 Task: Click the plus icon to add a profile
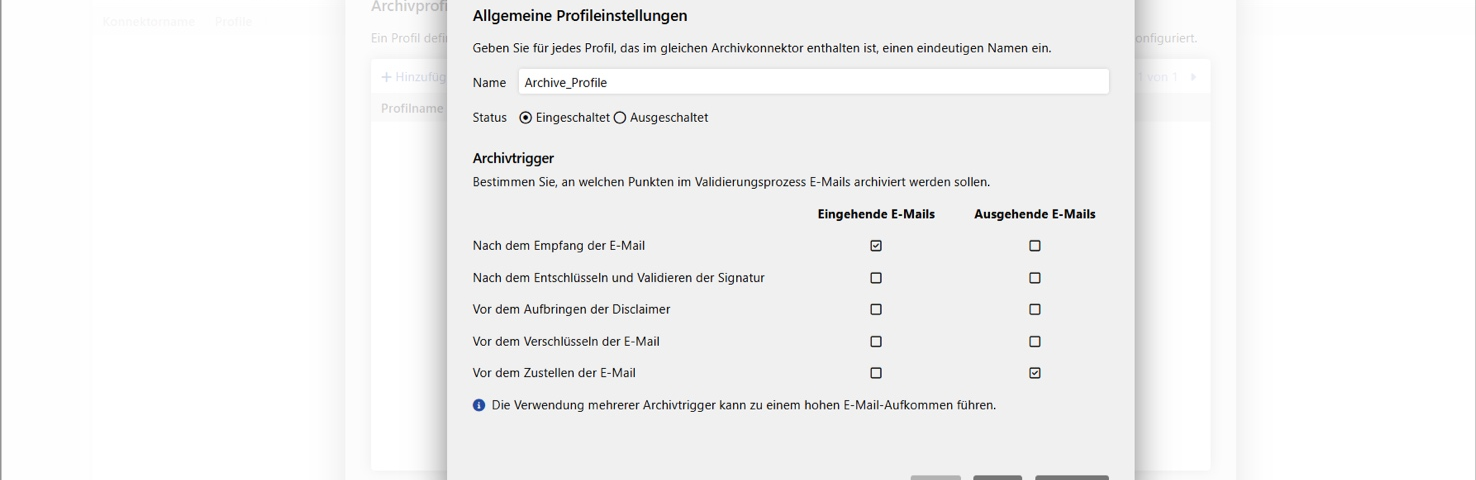point(386,77)
